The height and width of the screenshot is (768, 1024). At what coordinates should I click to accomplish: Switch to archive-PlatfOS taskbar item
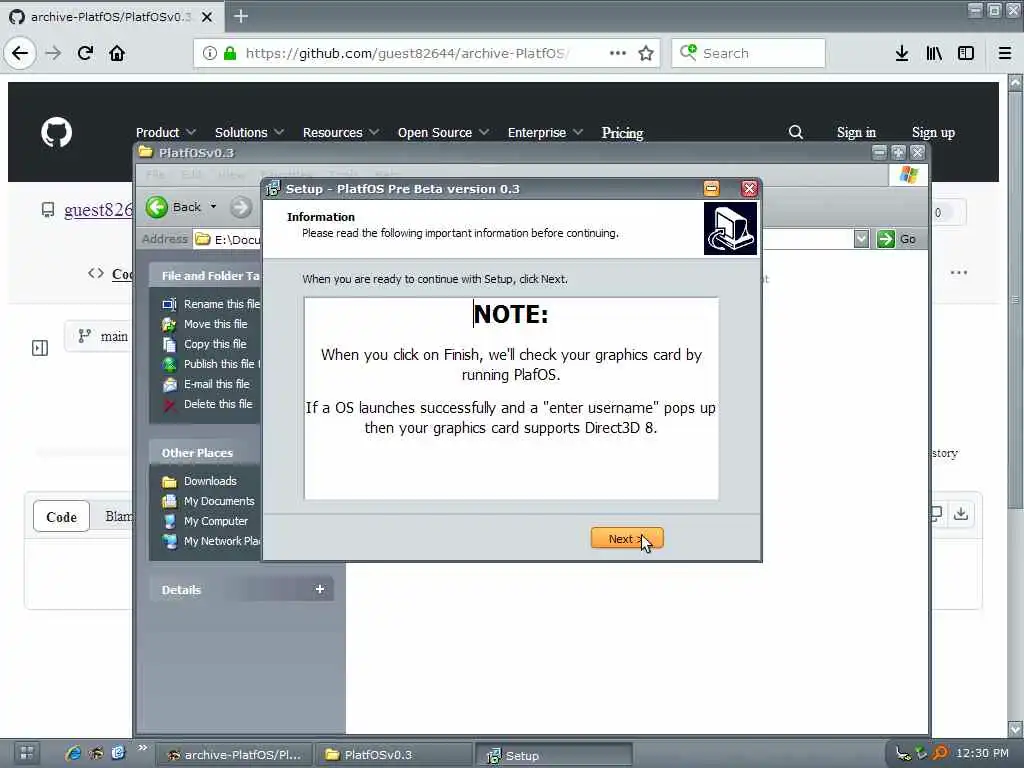234,754
